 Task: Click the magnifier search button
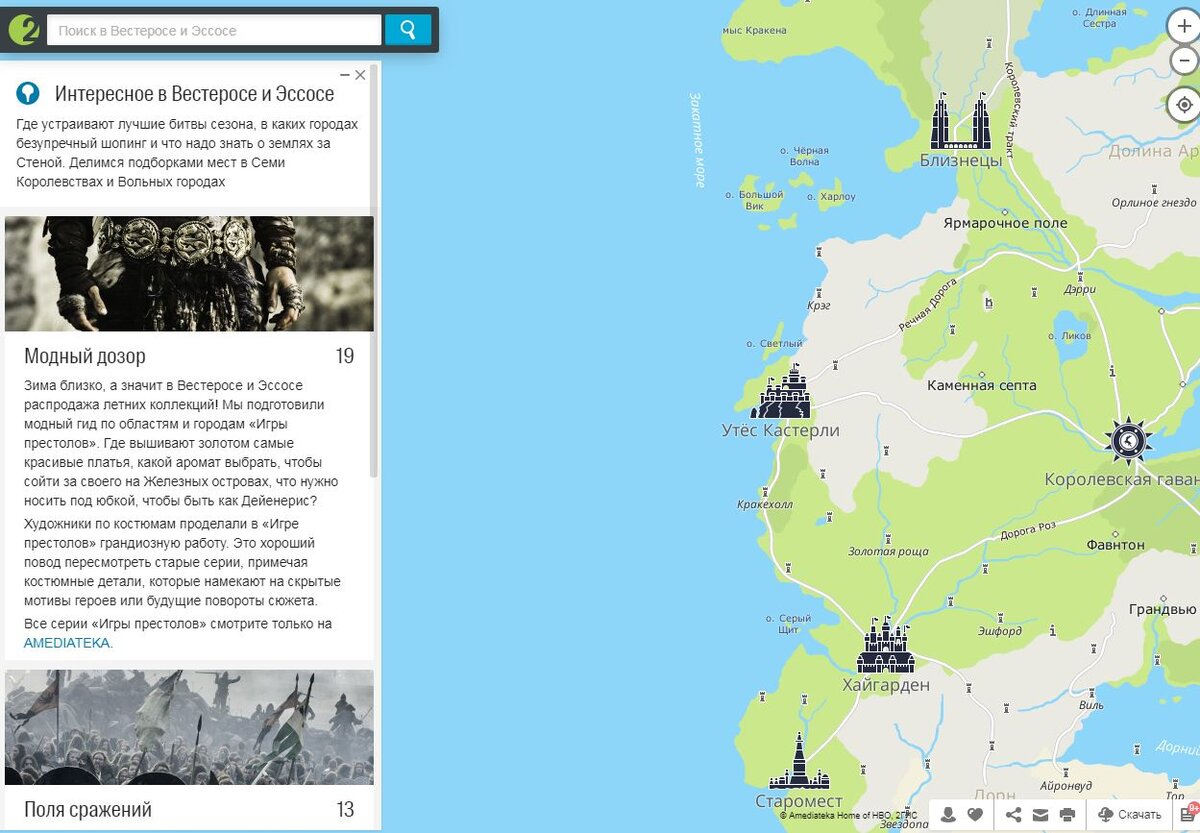408,30
